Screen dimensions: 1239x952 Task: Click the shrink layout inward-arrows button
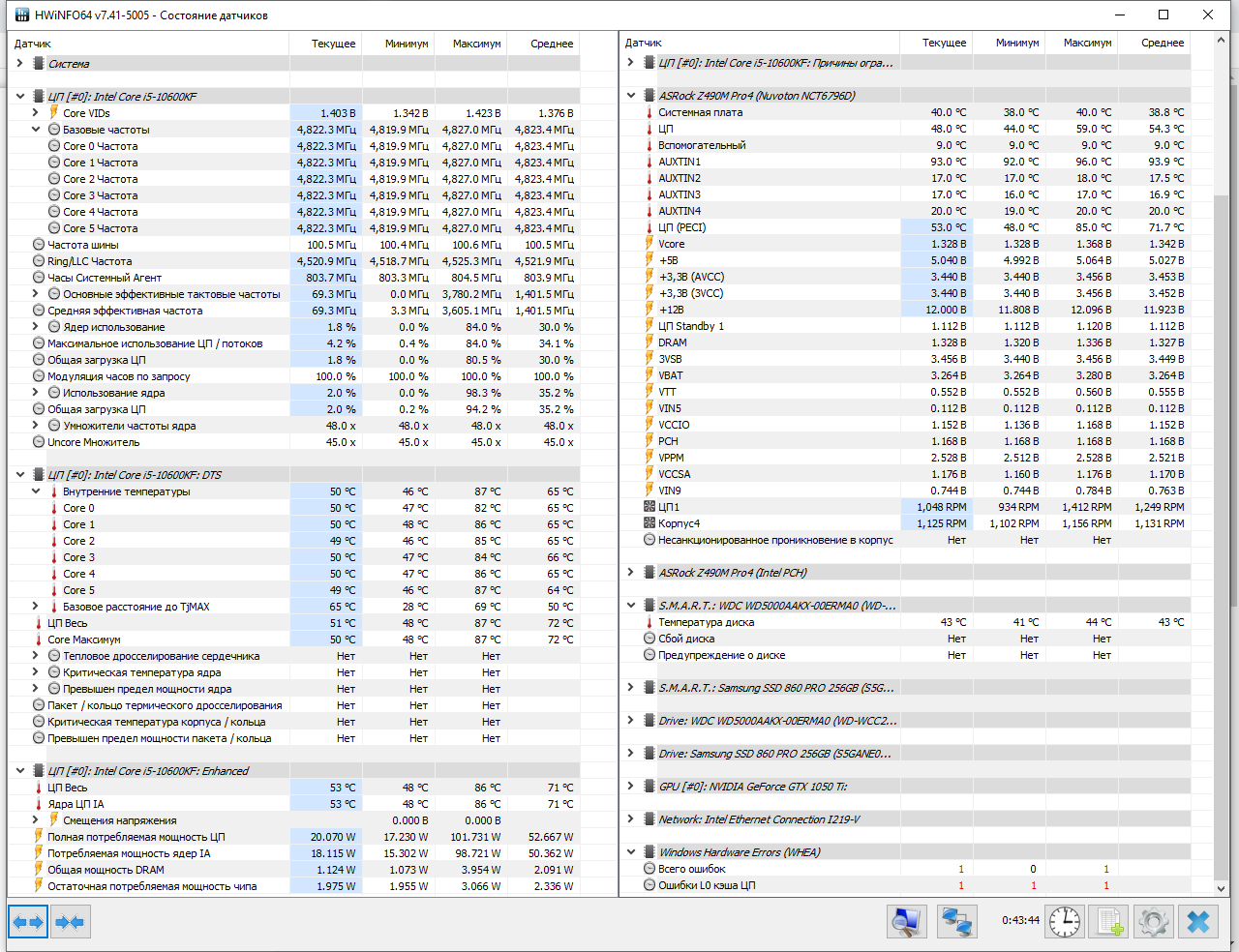[70, 922]
